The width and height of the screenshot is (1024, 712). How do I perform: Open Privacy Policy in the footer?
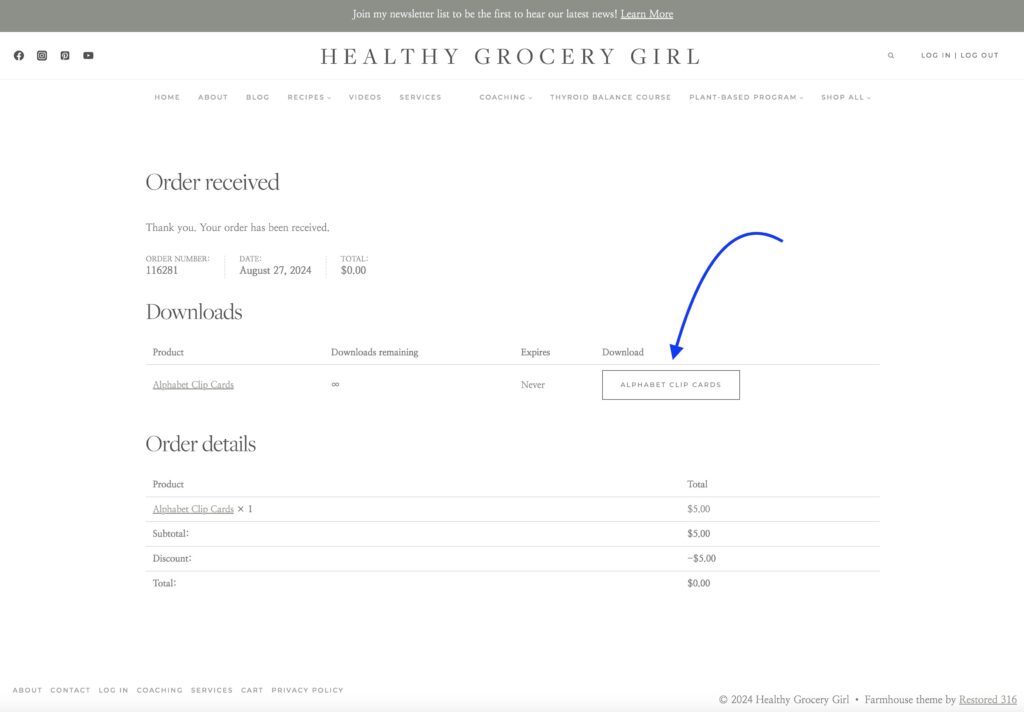click(307, 690)
